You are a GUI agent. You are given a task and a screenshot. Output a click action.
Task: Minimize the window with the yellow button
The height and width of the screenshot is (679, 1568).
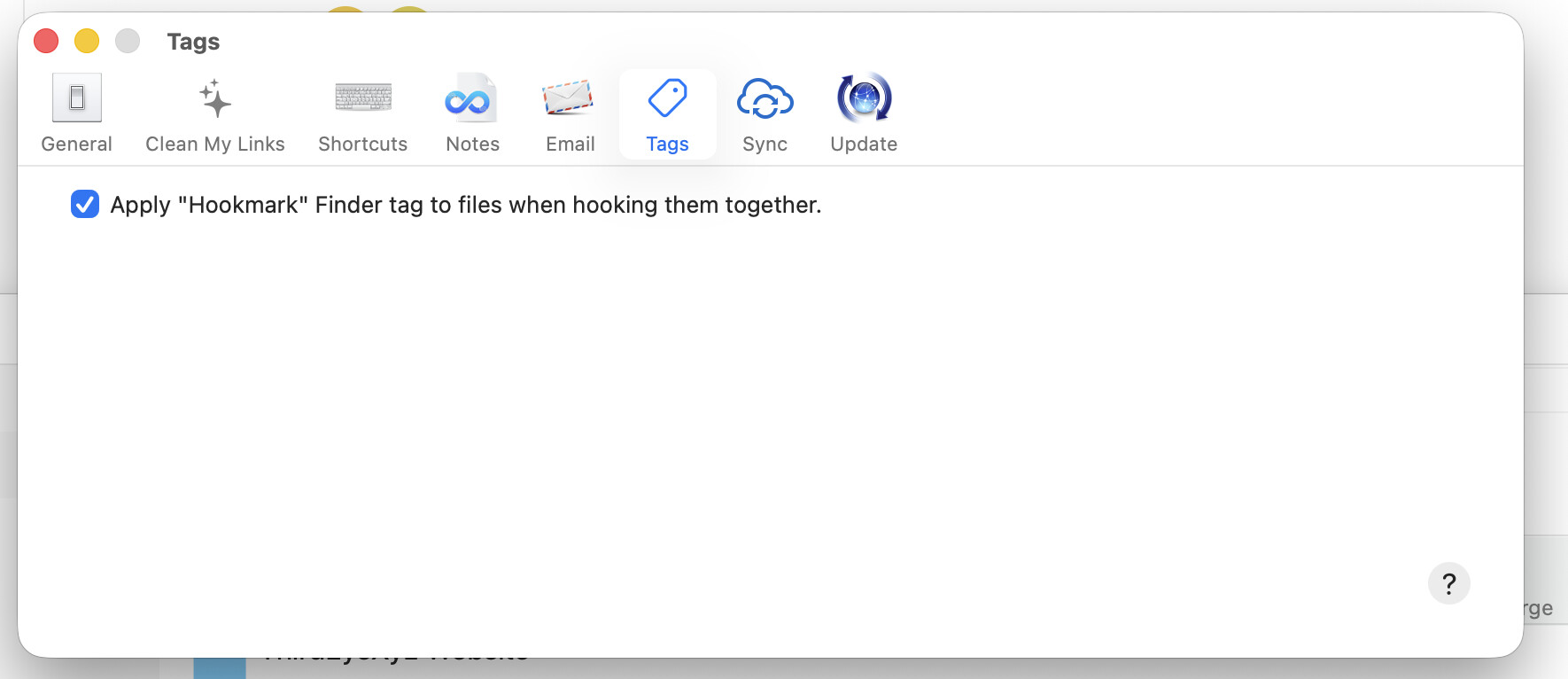point(87,41)
